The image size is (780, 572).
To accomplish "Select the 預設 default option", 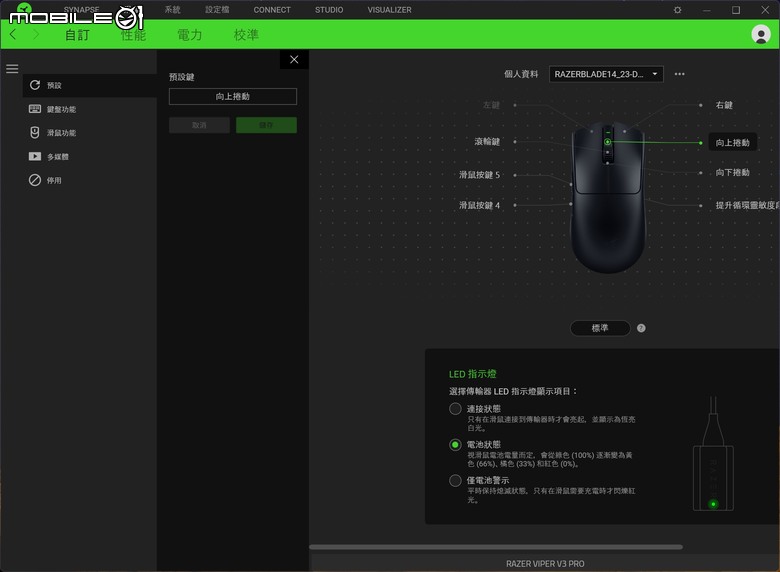I will tap(90, 86).
